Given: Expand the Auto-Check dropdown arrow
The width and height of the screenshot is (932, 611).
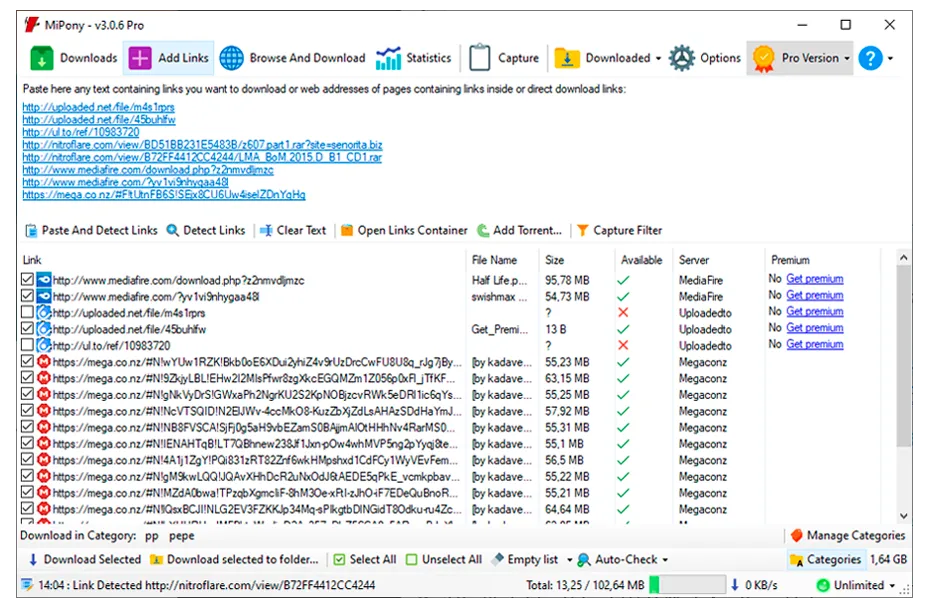Looking at the screenshot, I should coord(665,560).
